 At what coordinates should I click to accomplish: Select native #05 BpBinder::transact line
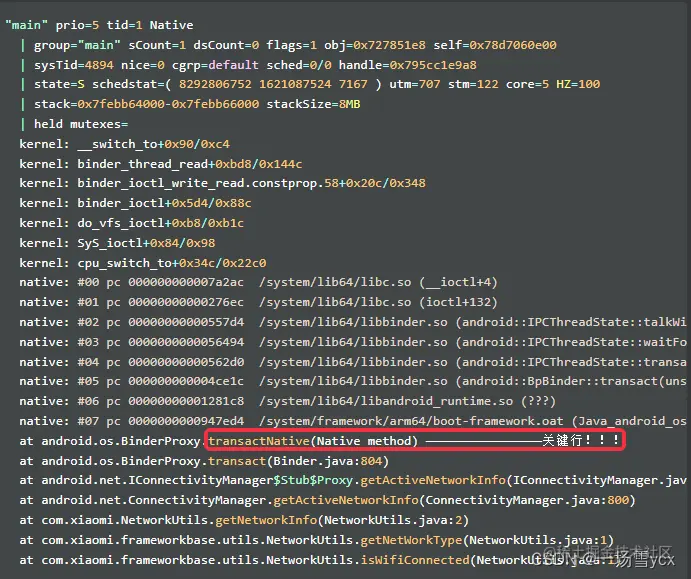[353, 381]
